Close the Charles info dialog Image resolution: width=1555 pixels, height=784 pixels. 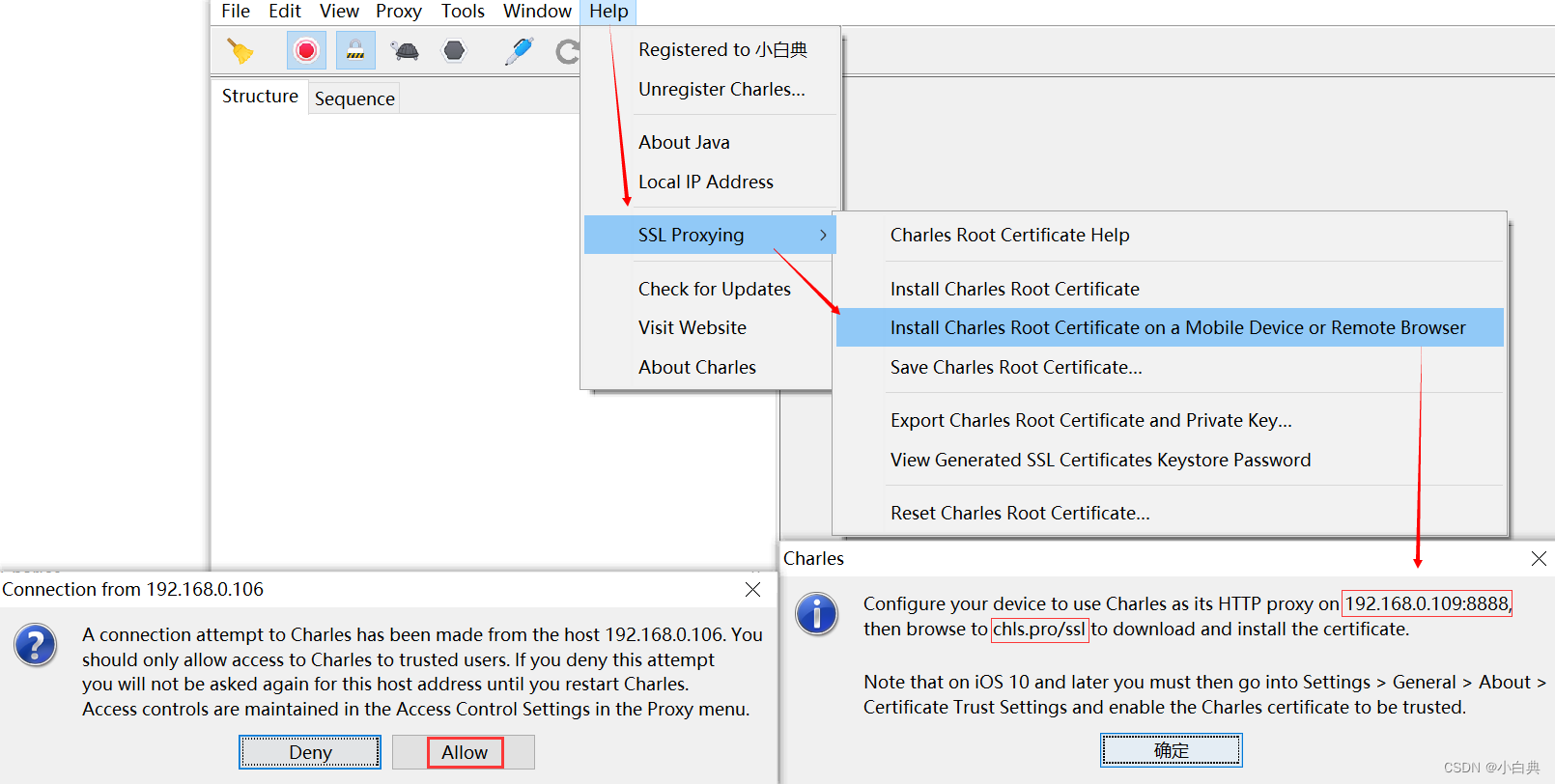(x=1539, y=559)
